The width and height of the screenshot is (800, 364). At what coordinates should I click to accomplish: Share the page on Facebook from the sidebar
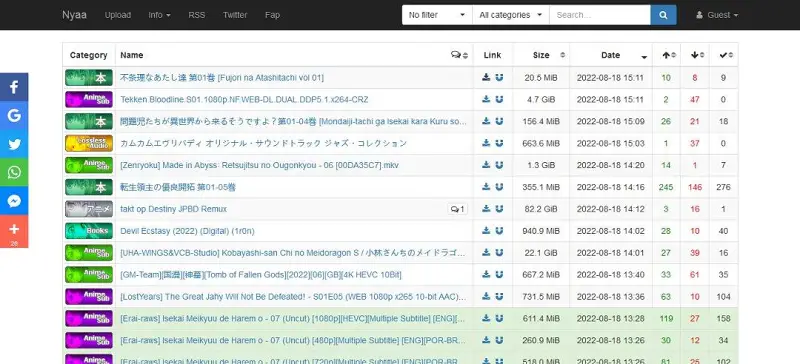[x=14, y=87]
